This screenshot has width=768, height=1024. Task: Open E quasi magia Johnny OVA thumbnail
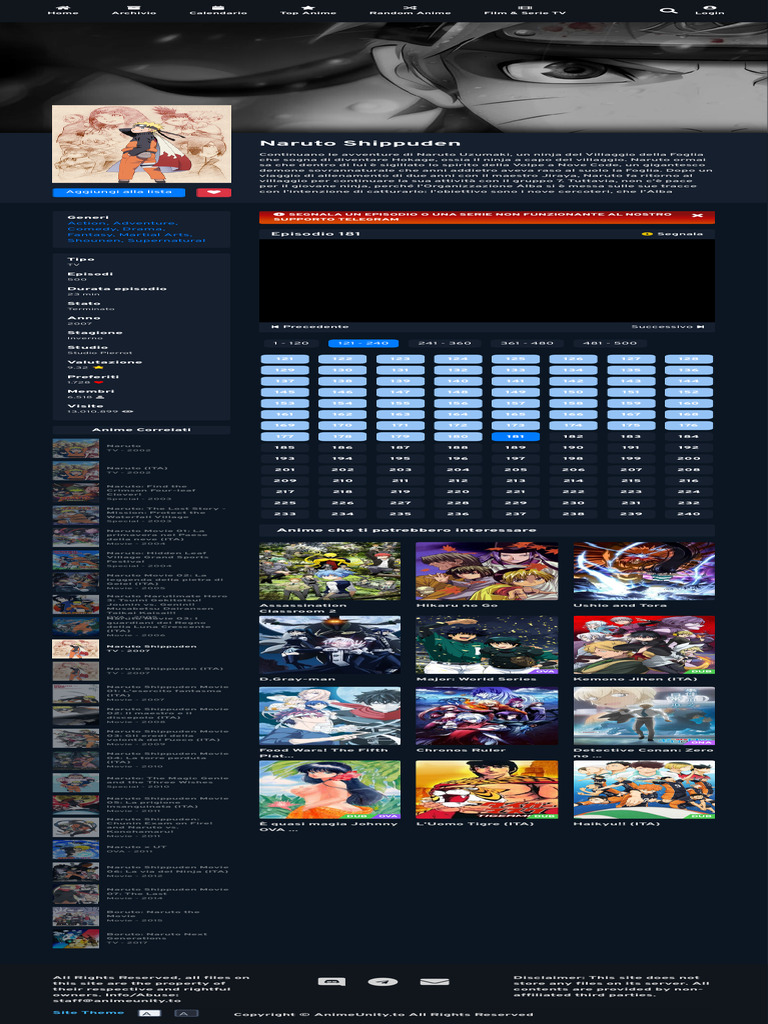pyautogui.click(x=330, y=790)
